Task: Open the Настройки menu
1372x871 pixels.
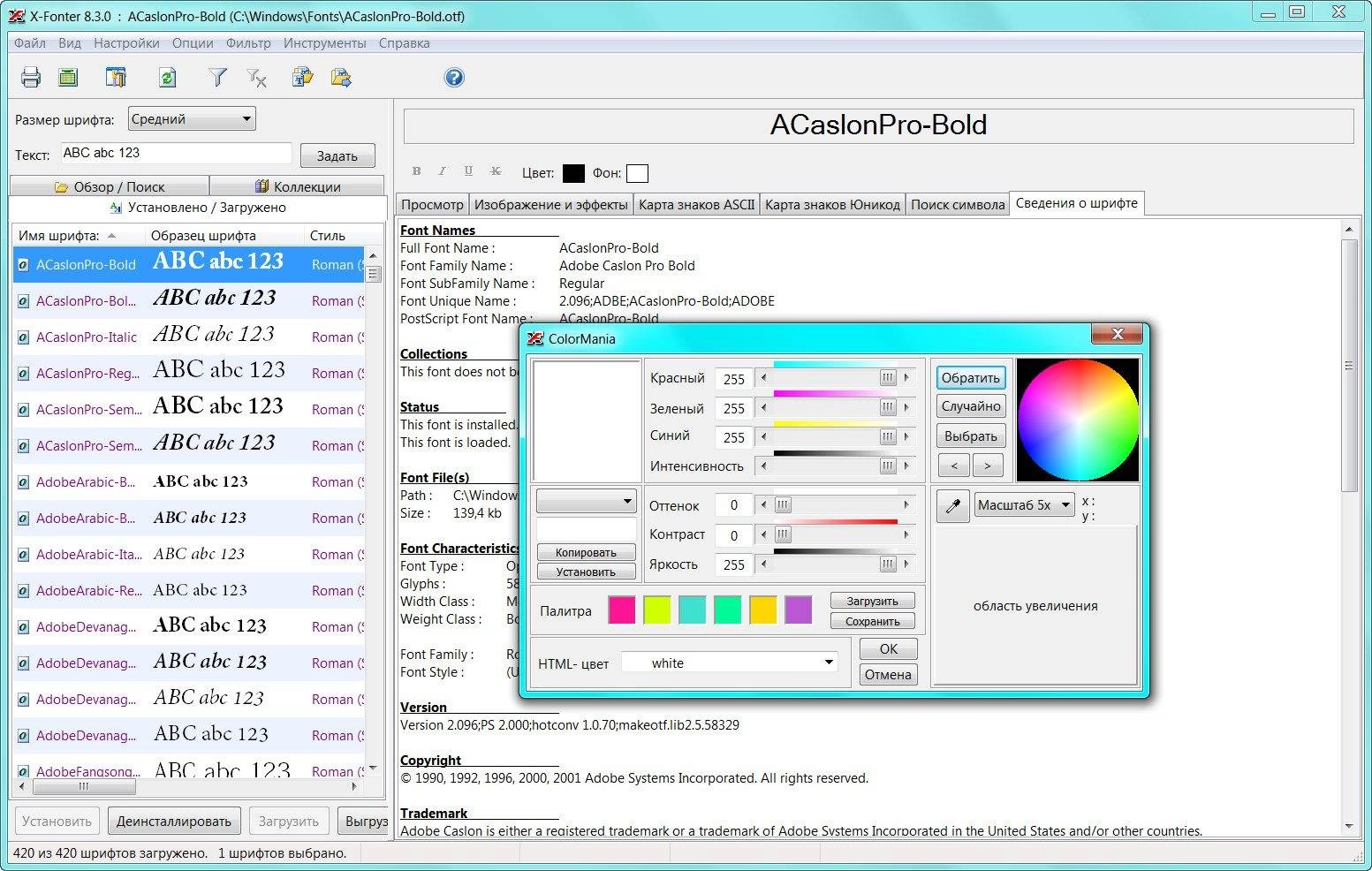Action: 126,43
